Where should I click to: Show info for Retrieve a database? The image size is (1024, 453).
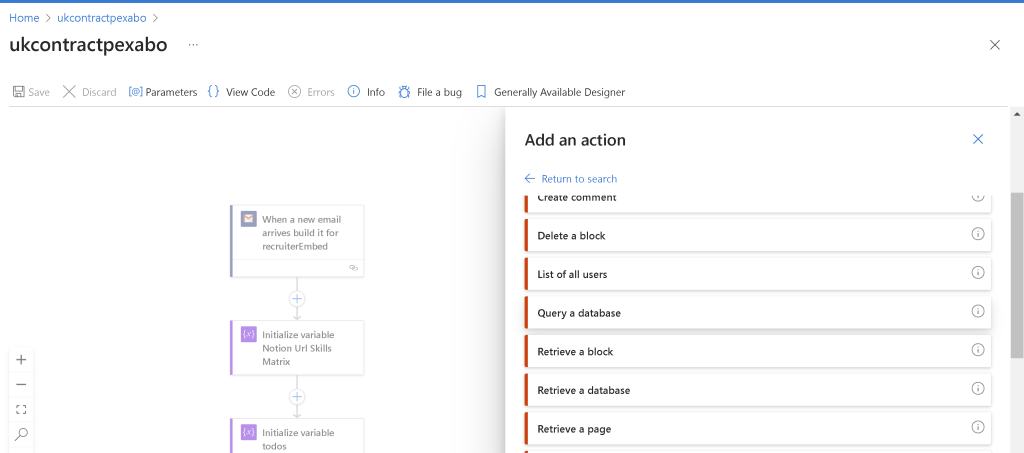click(978, 388)
